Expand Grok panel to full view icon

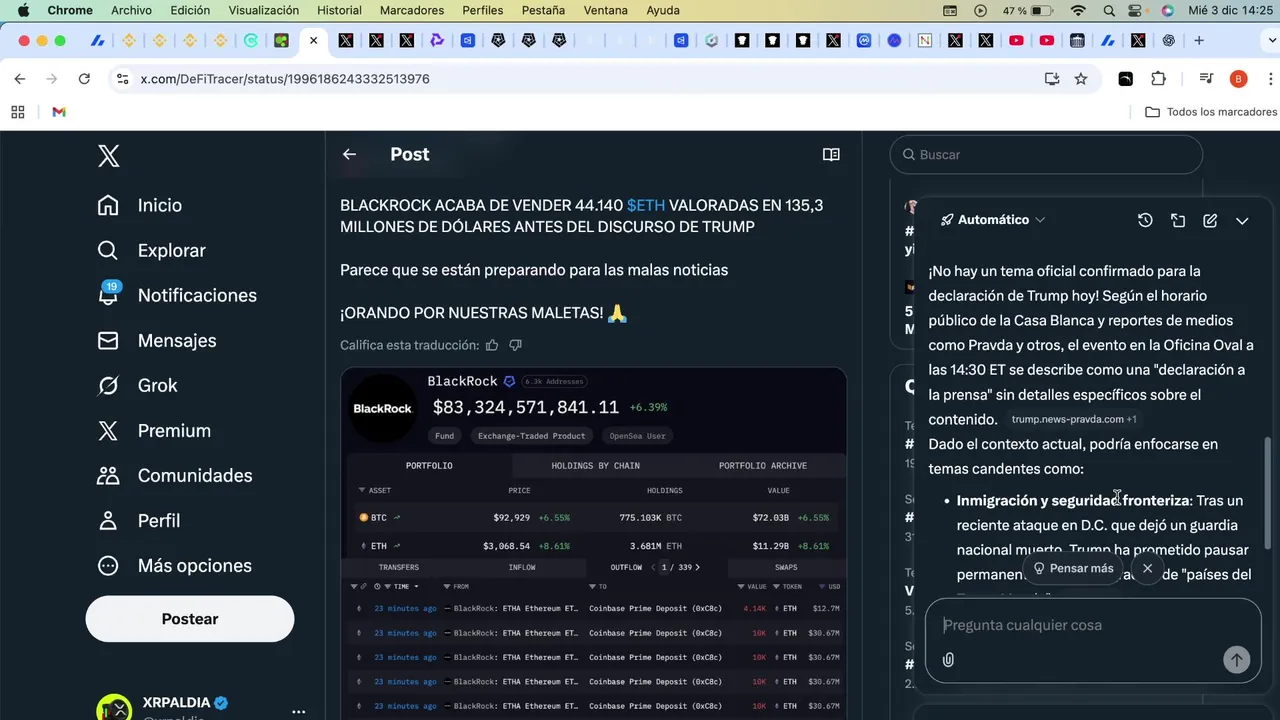pos(1178,220)
